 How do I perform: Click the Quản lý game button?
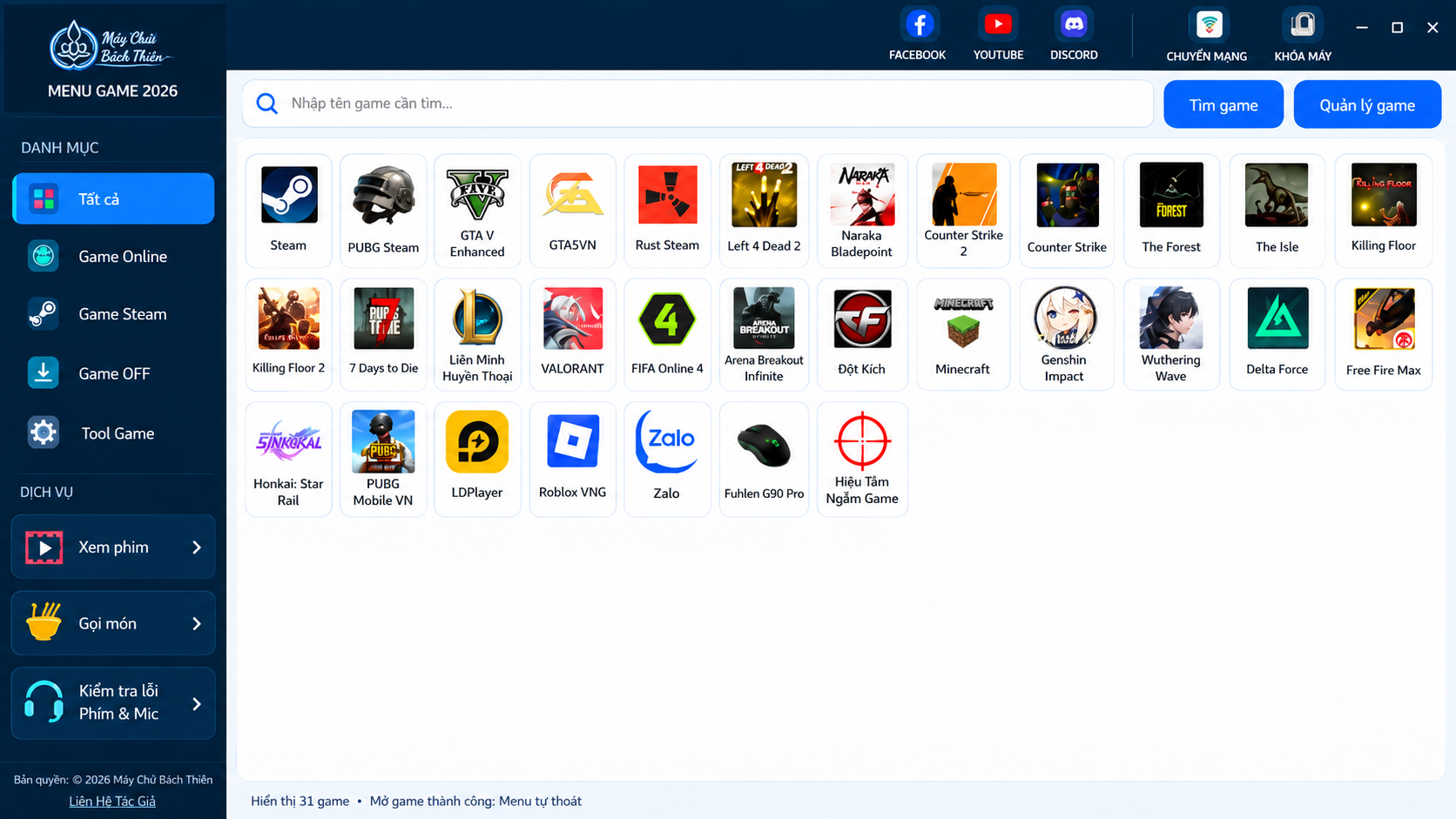[x=1367, y=104]
